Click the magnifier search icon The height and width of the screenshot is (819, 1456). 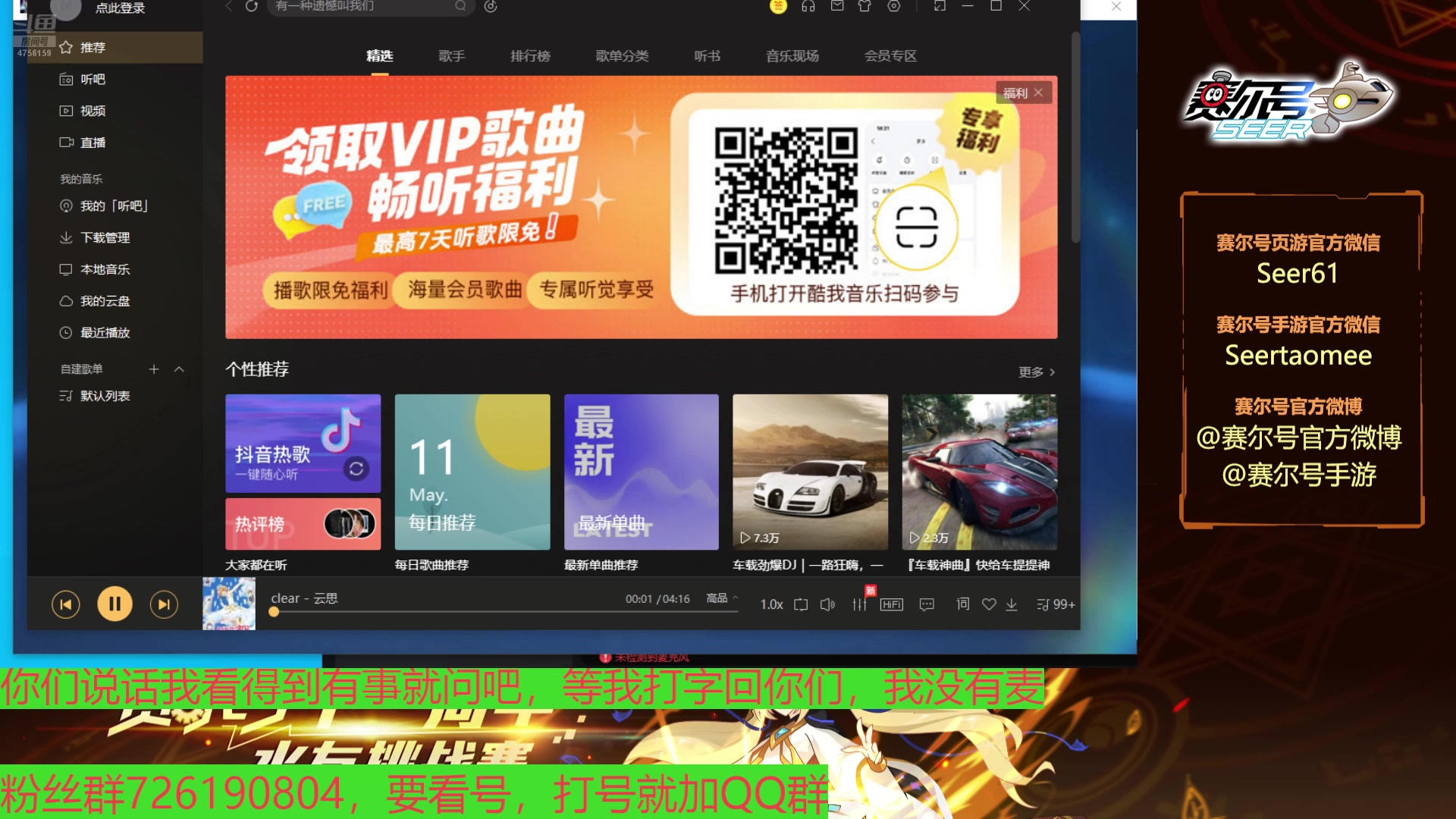coord(460,6)
